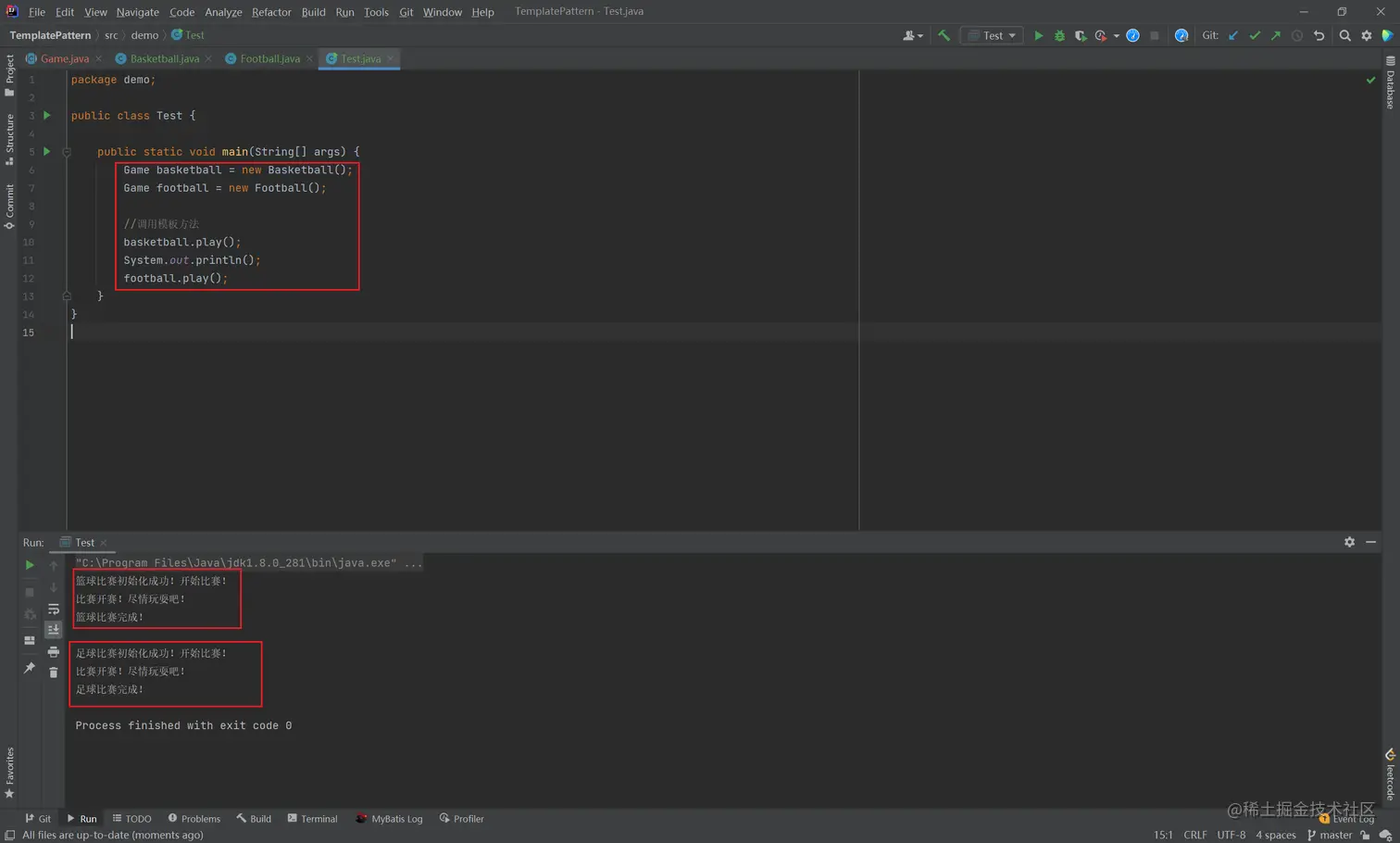Open the Profiler tool window
The height and width of the screenshot is (843, 1400).
[461, 819]
